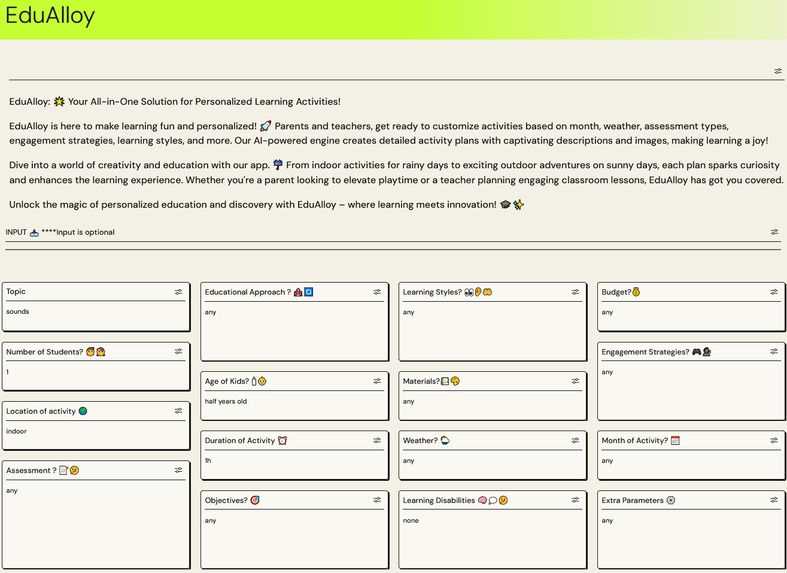Click settings icon above the EduAlloy description
Screen dimensions: 787x573
778,71
